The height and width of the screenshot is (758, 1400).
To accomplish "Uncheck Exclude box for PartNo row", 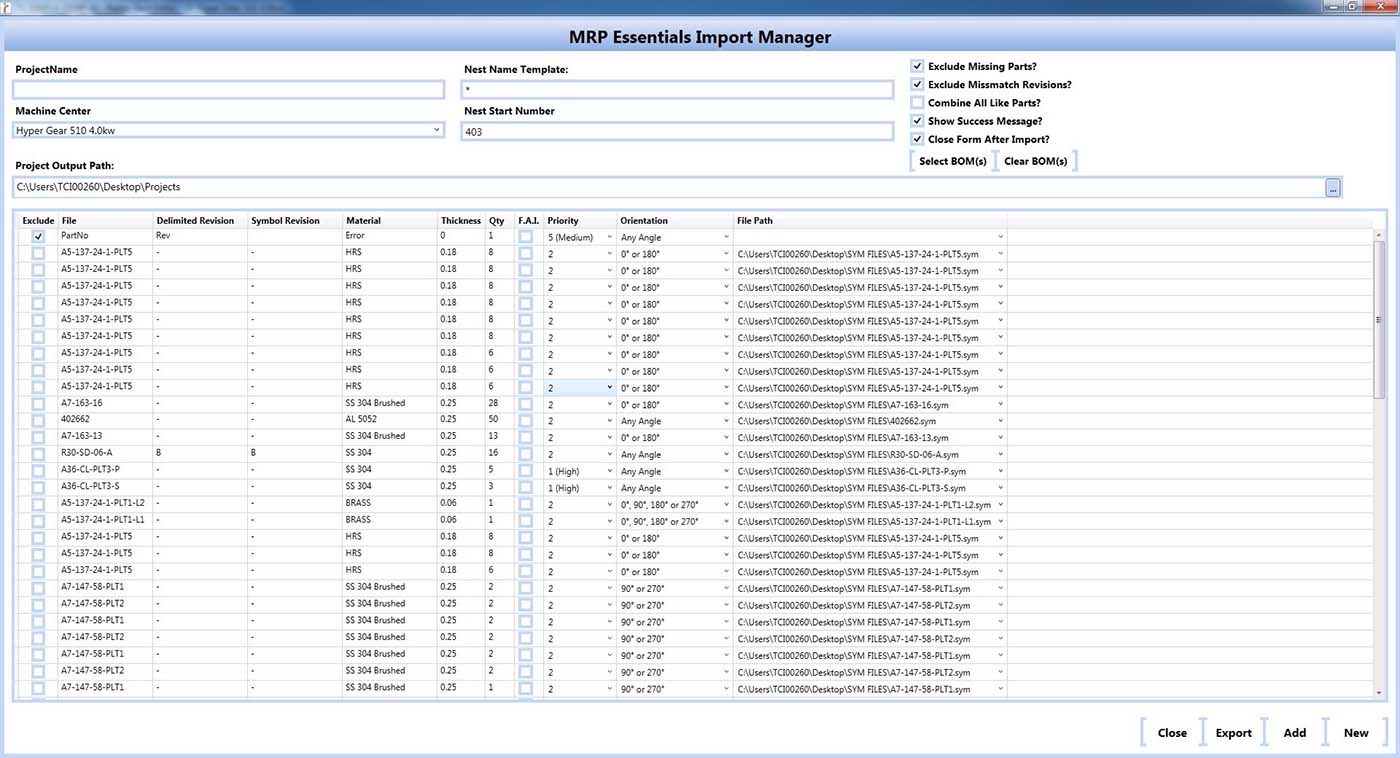I will pyautogui.click(x=38, y=237).
